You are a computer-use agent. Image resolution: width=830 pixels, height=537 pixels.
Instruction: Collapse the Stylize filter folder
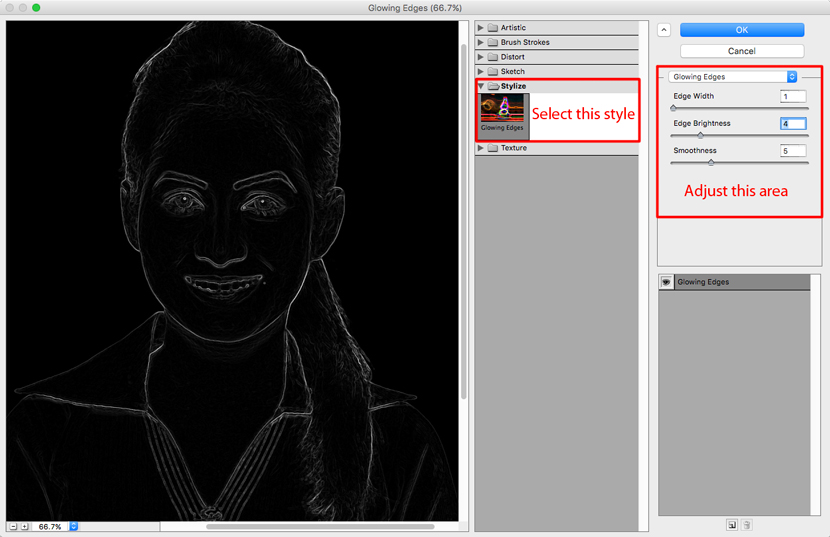tap(481, 86)
